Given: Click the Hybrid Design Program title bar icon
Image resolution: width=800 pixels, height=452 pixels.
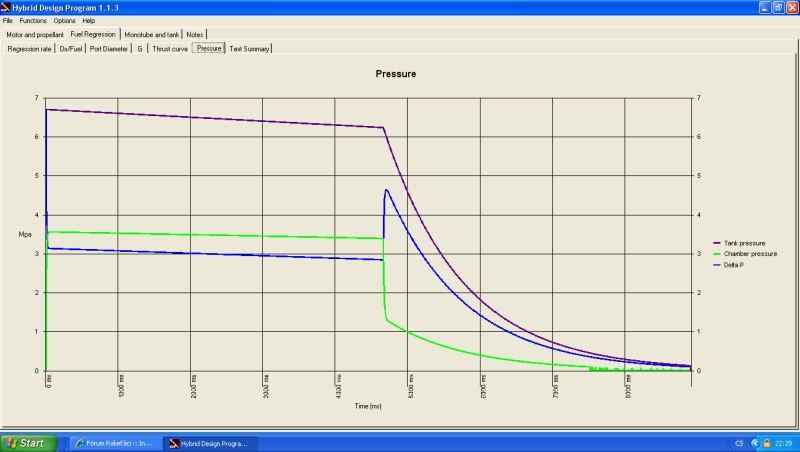Looking at the screenshot, I should pos(7,7).
